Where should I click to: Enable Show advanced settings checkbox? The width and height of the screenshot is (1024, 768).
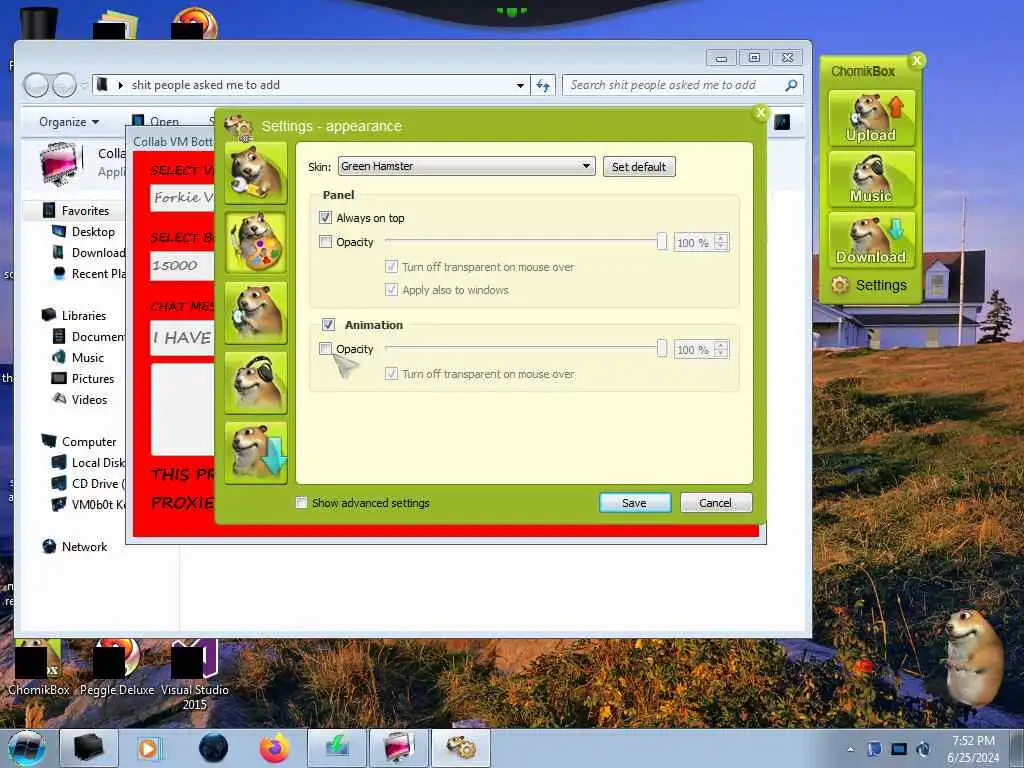[301, 502]
